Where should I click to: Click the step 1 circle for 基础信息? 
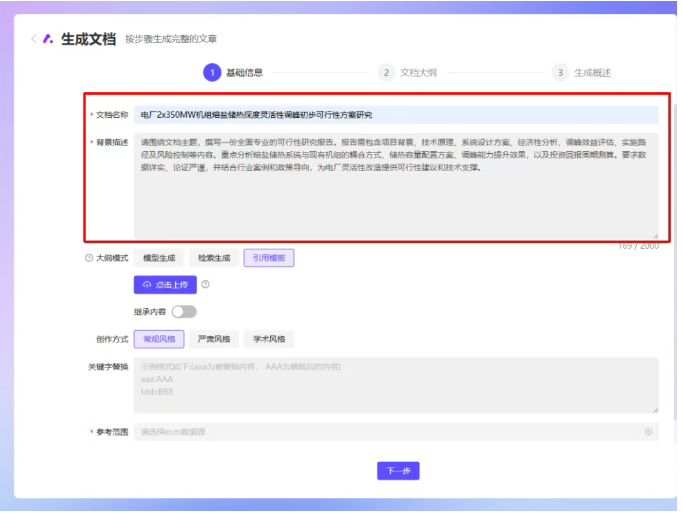211,72
